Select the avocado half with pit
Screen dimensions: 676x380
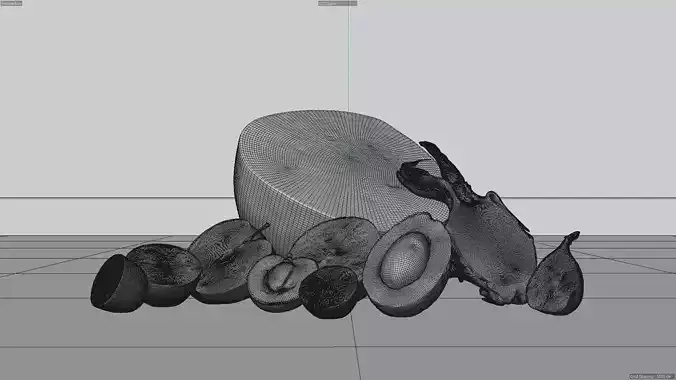click(x=407, y=264)
